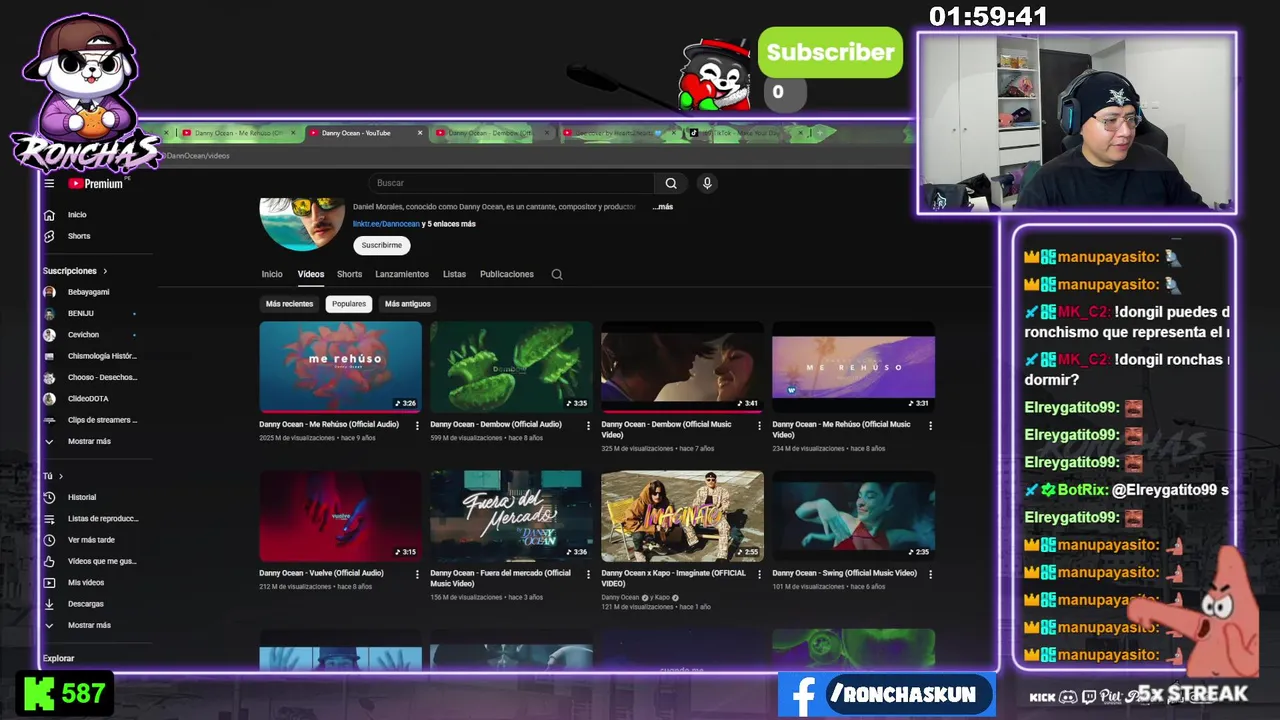
Task: Open Danny Ocean - Vuelve (Official Audio) title
Action: [321, 573]
